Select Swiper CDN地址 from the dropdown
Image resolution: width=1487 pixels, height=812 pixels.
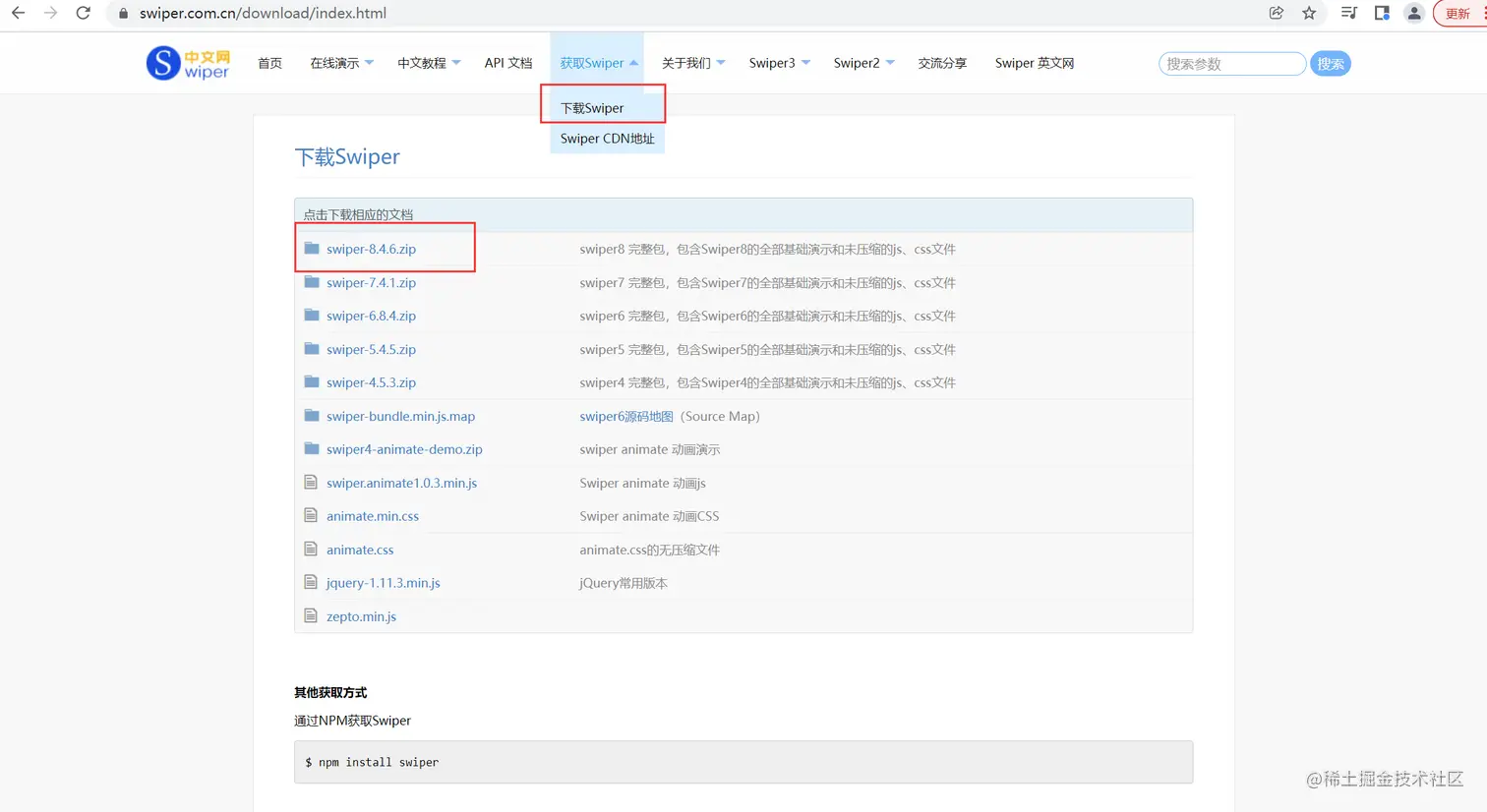point(607,139)
